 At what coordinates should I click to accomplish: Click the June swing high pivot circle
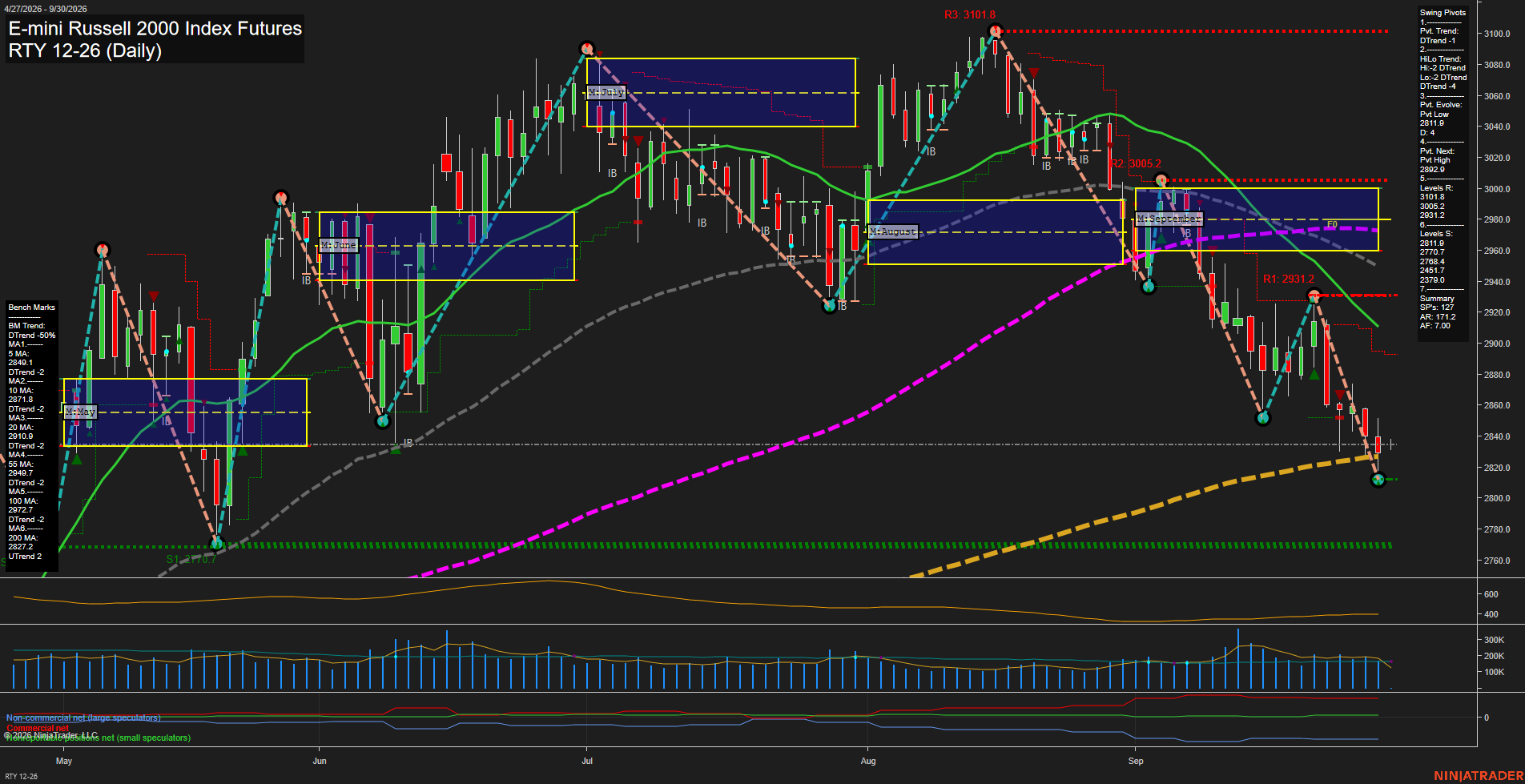[x=280, y=198]
